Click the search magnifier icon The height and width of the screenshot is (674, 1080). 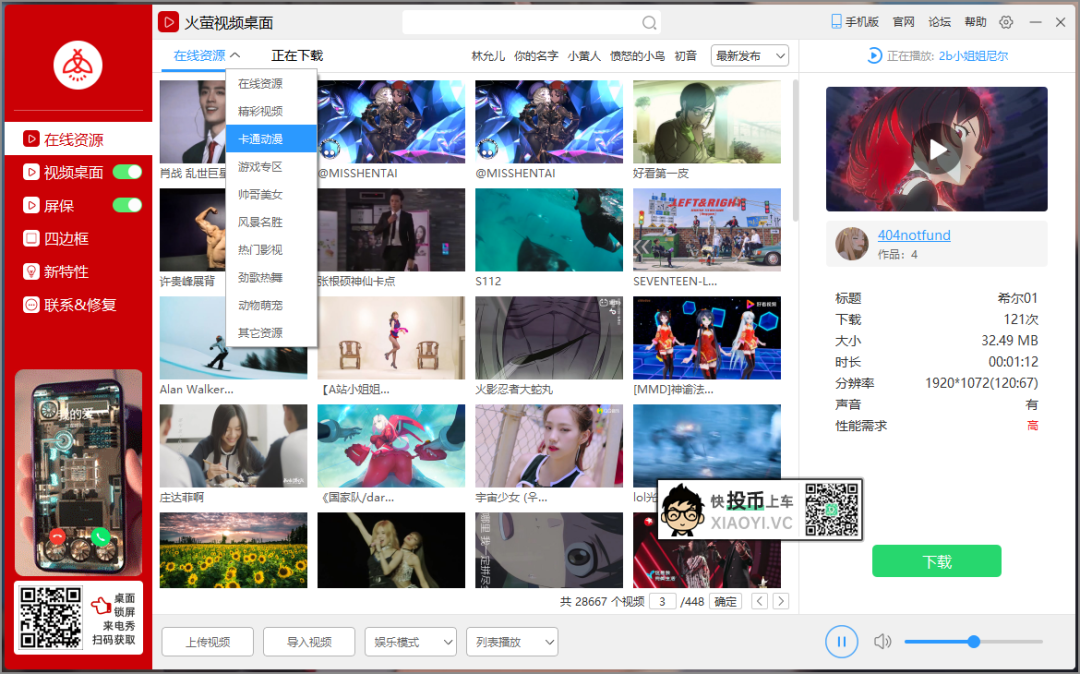click(649, 21)
